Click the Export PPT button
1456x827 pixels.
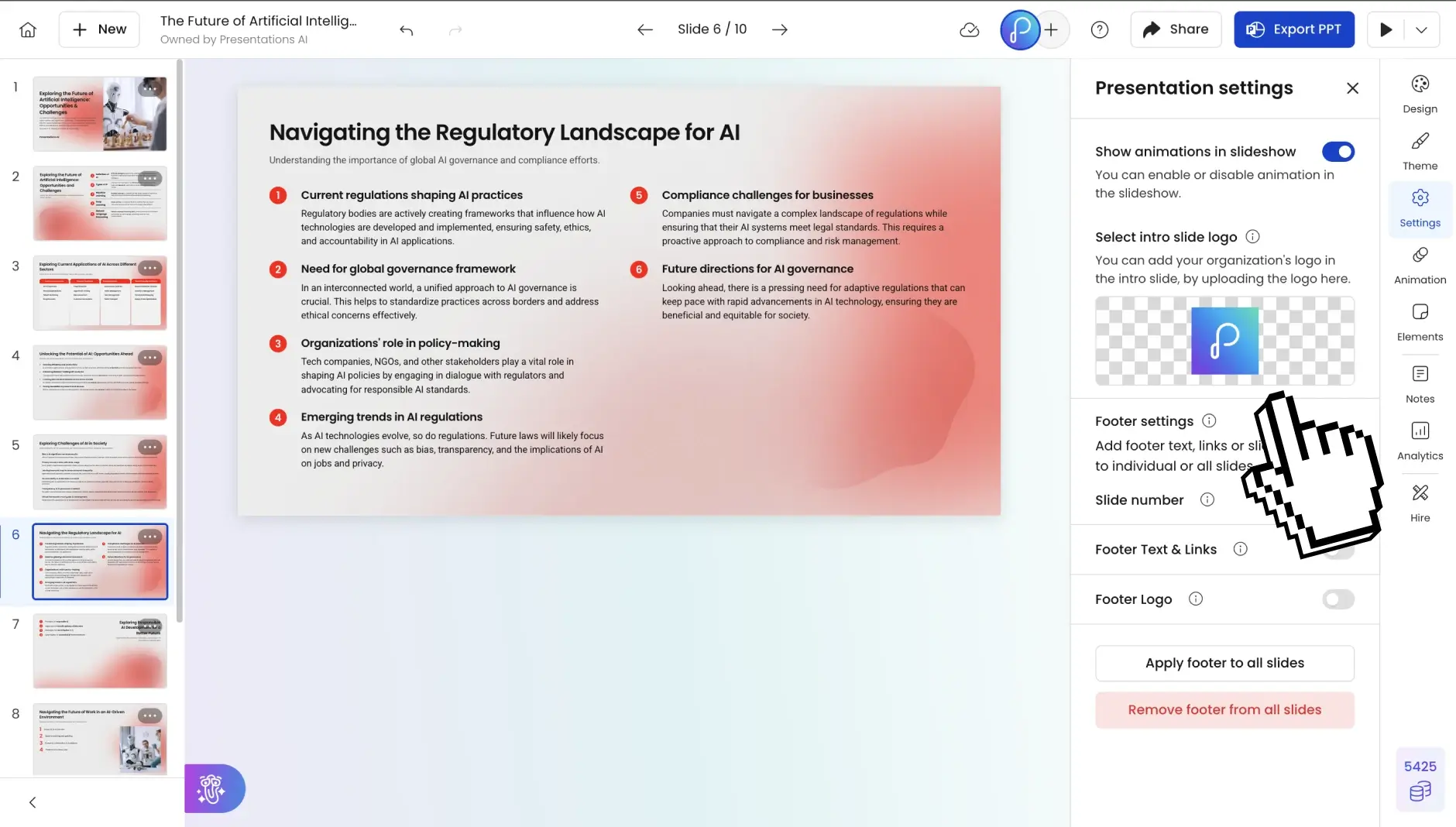(x=1294, y=29)
